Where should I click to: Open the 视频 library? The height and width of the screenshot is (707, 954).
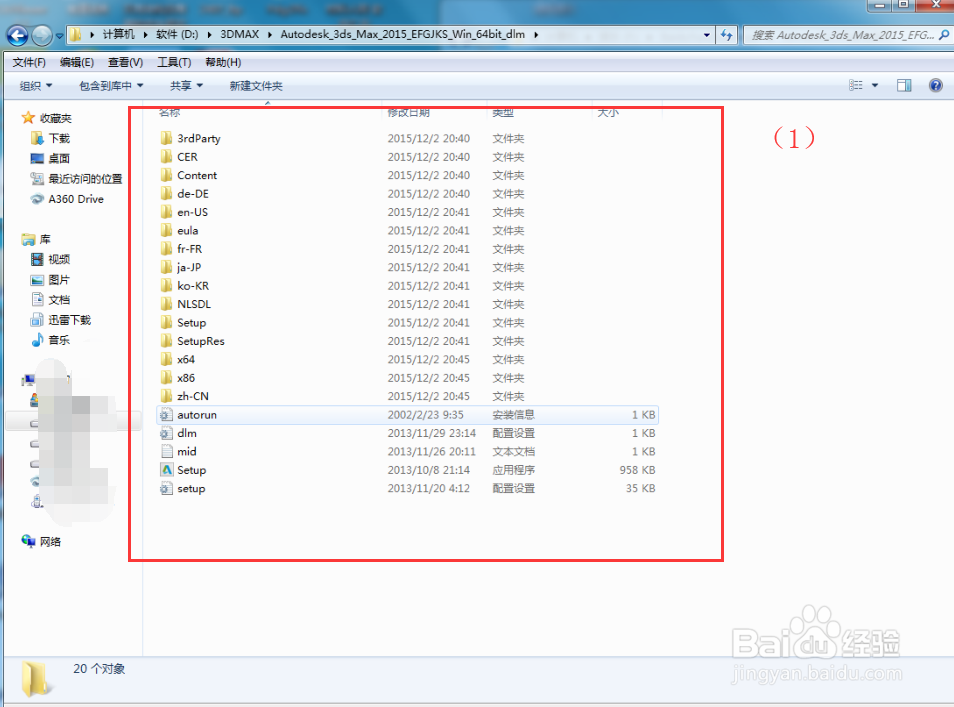(59, 259)
